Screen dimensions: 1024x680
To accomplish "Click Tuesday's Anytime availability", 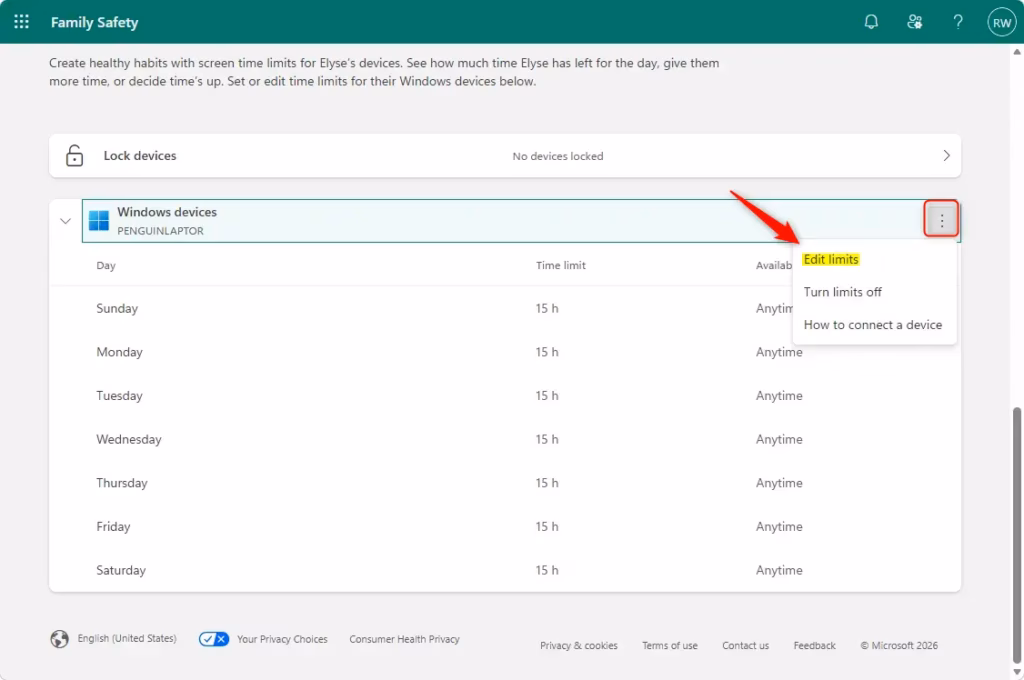I will coord(779,396).
